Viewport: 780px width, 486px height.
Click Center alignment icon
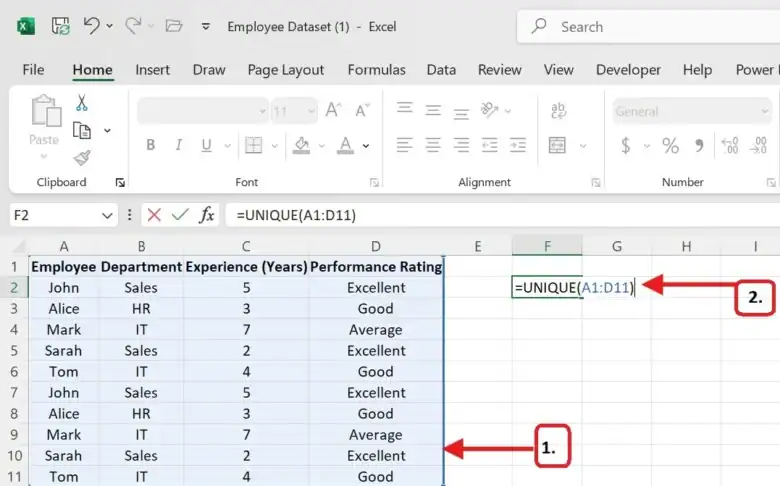pyautogui.click(x=433, y=145)
